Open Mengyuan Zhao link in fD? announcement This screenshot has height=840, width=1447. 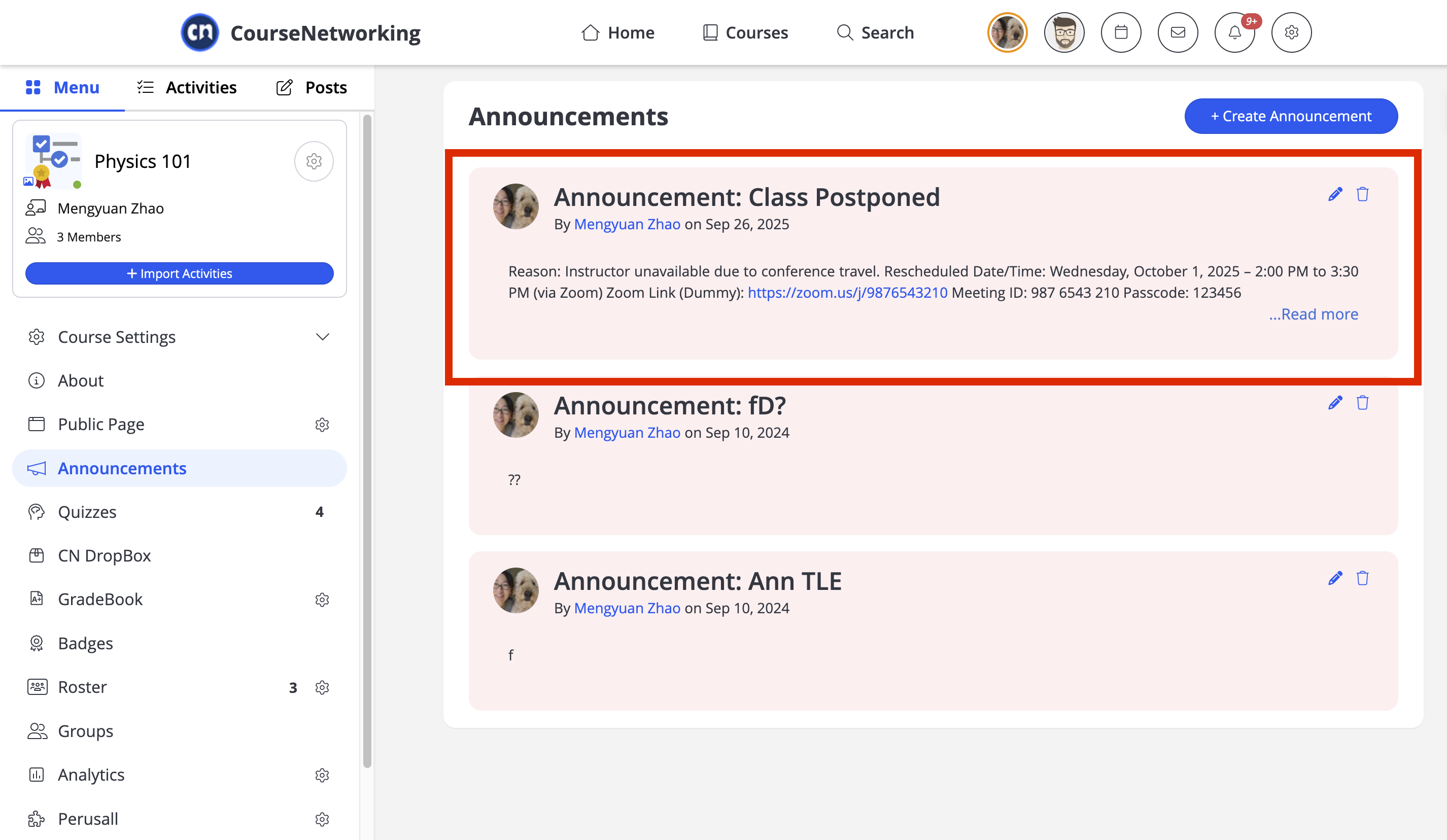pyautogui.click(x=627, y=432)
